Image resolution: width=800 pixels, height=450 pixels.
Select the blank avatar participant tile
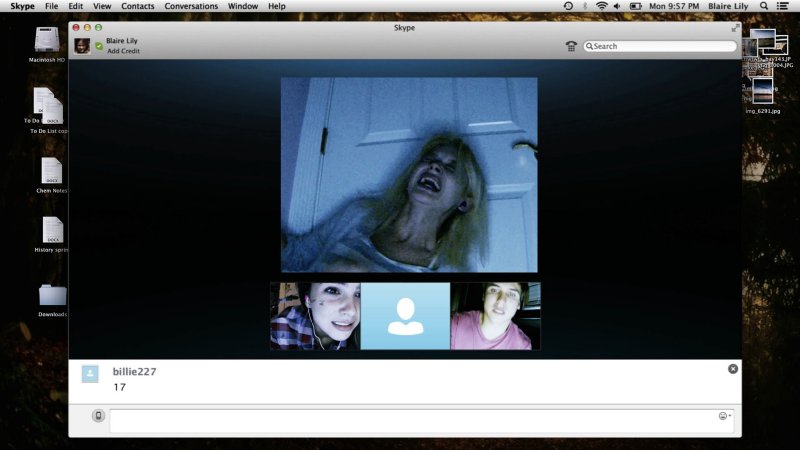coord(405,316)
